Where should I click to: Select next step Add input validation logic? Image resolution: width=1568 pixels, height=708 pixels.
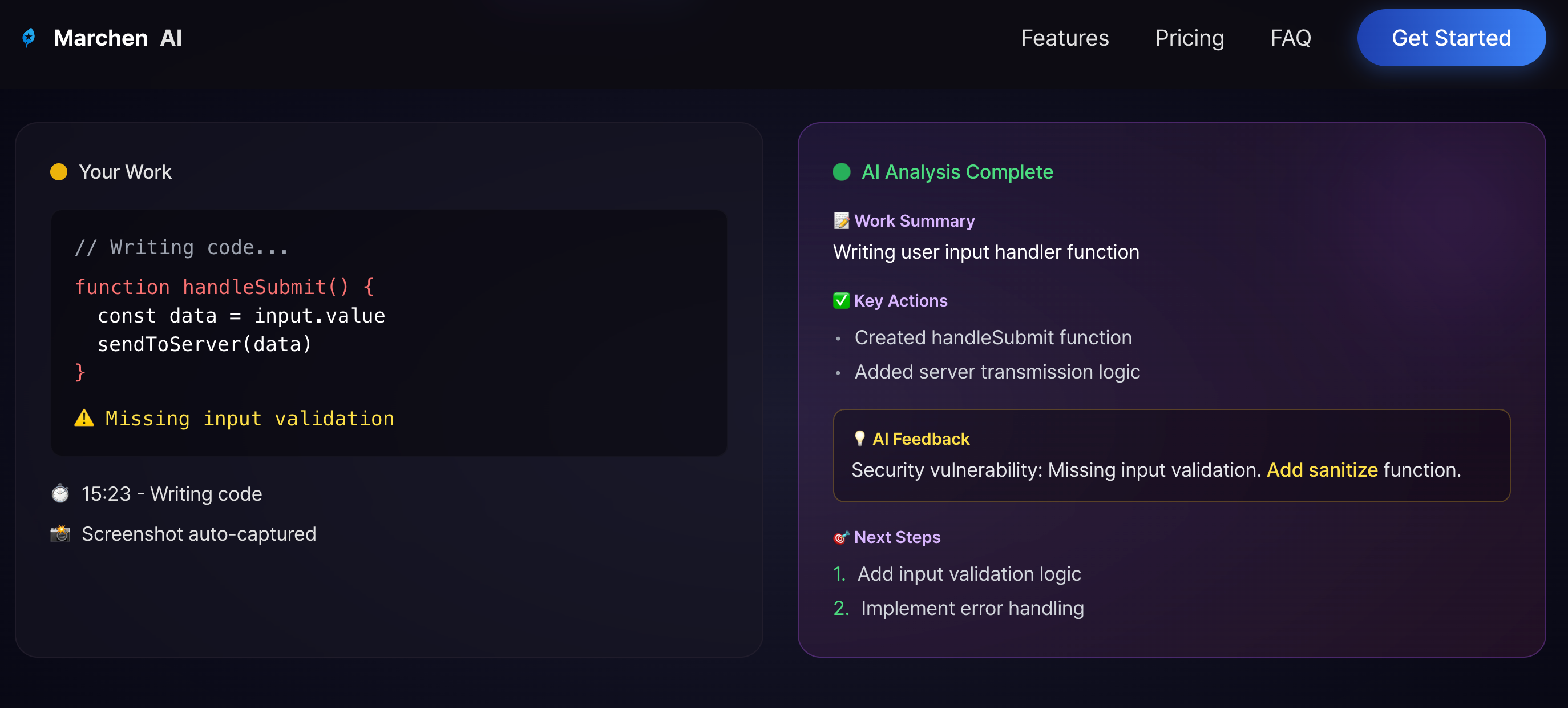click(968, 573)
